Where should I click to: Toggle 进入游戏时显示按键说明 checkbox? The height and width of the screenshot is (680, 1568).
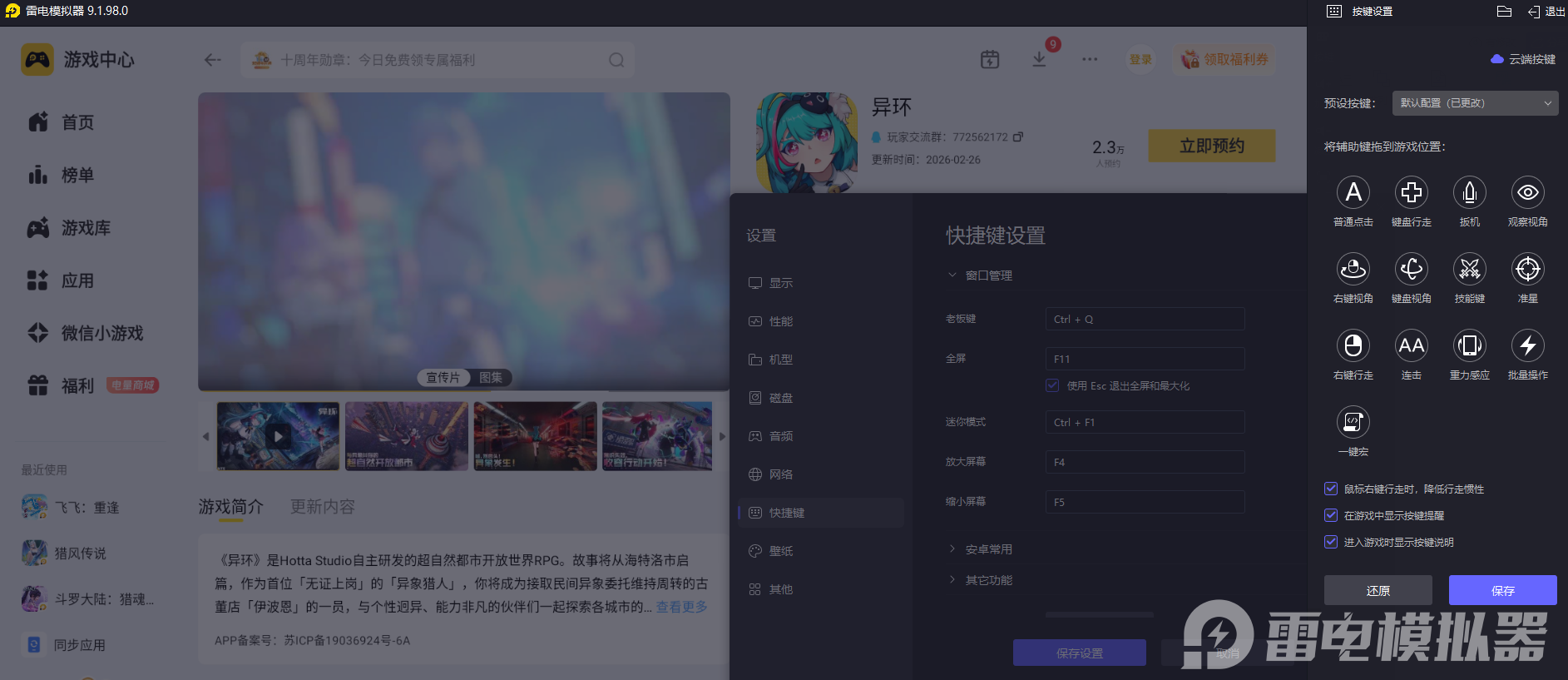point(1331,542)
